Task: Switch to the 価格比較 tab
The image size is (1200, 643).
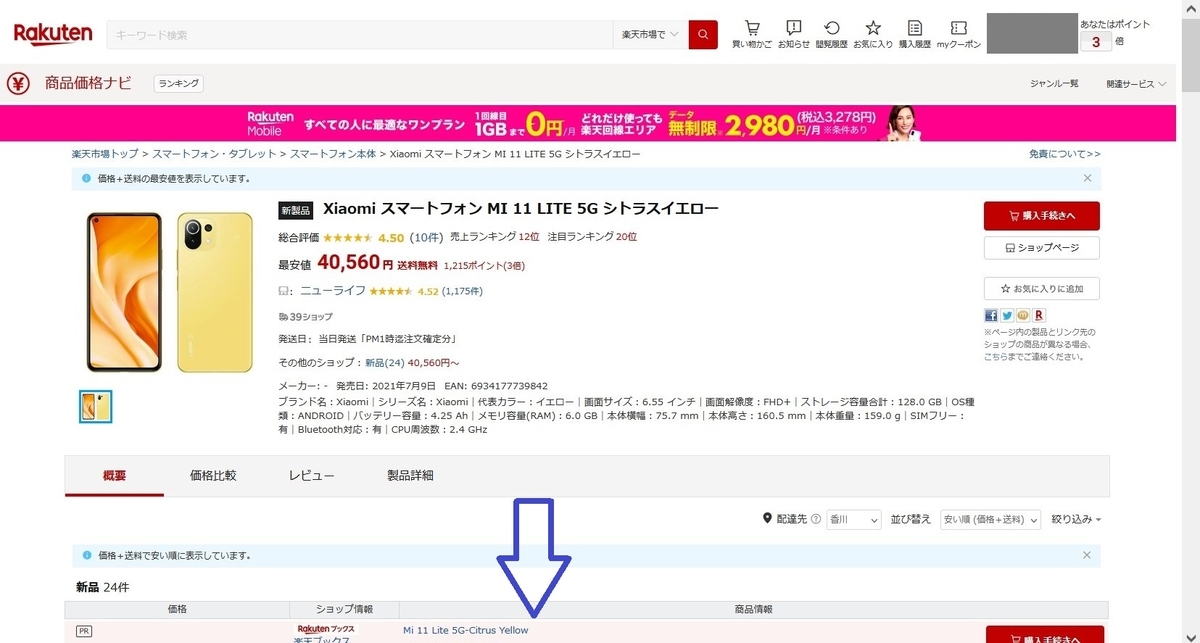Action: pos(213,476)
